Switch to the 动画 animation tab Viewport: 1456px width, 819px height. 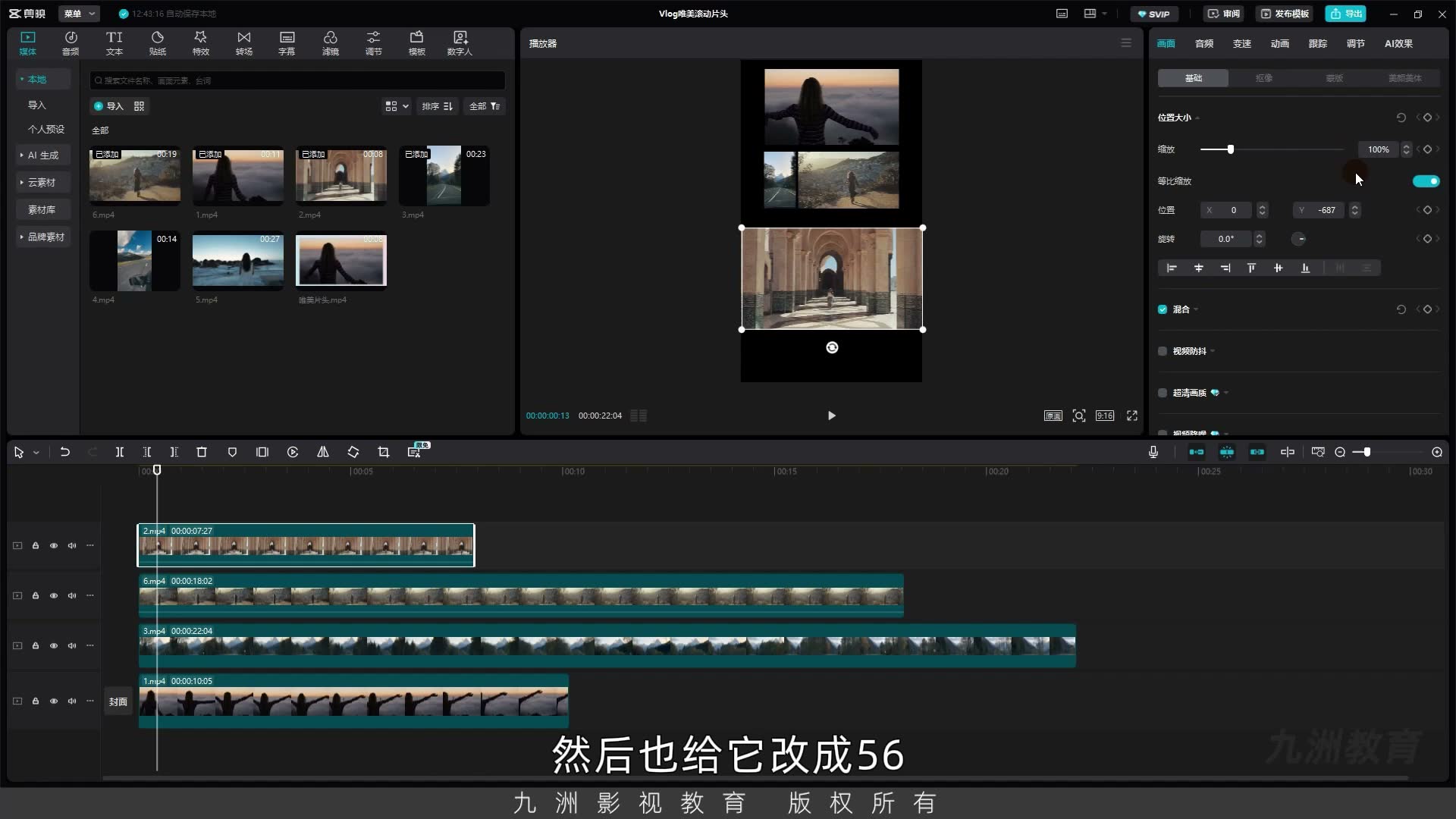pos(1280,43)
